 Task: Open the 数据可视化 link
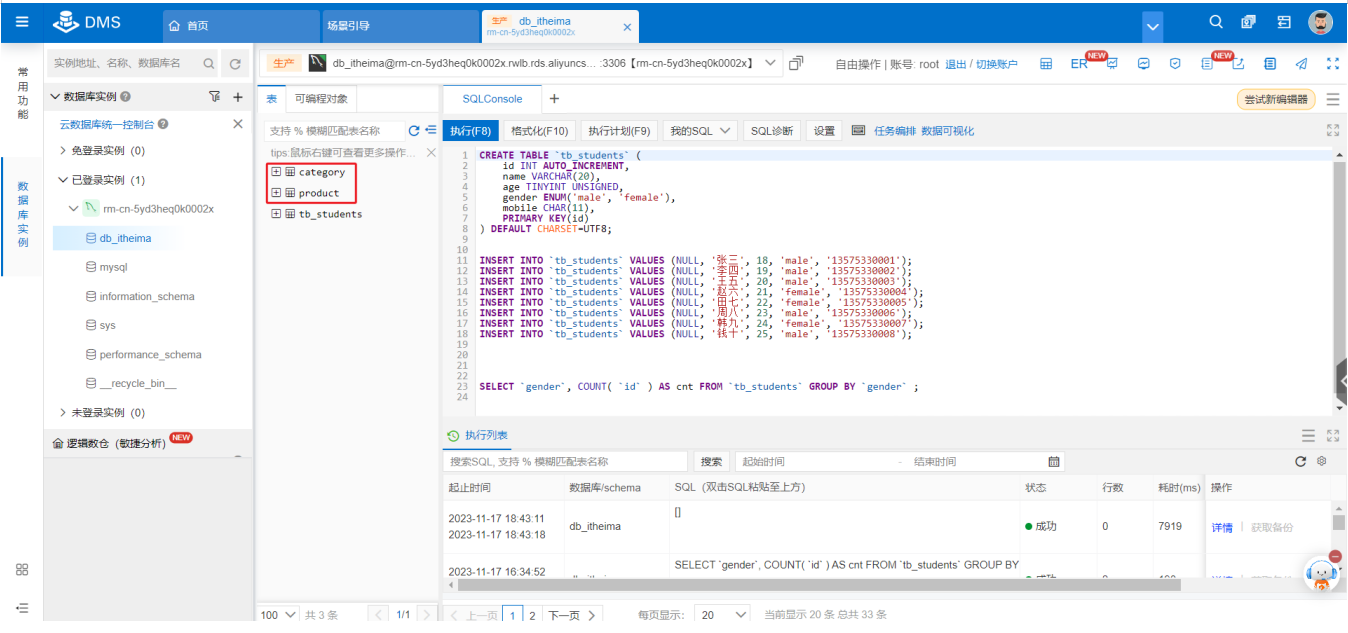(x=948, y=131)
